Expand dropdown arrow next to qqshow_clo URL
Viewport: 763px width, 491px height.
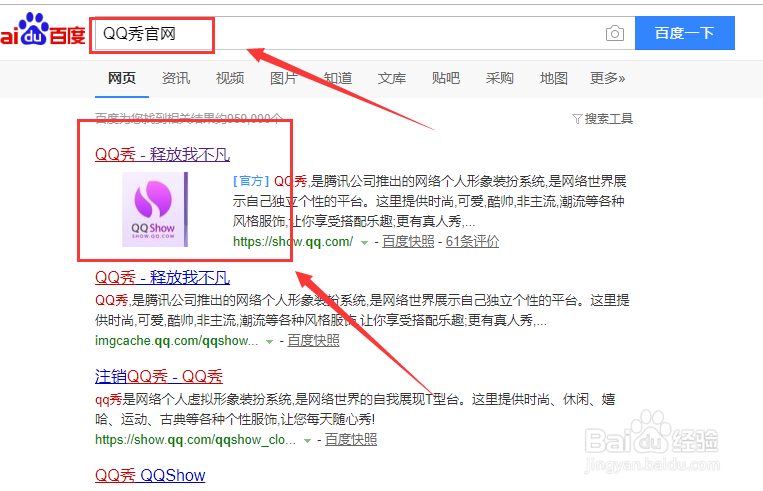307,441
